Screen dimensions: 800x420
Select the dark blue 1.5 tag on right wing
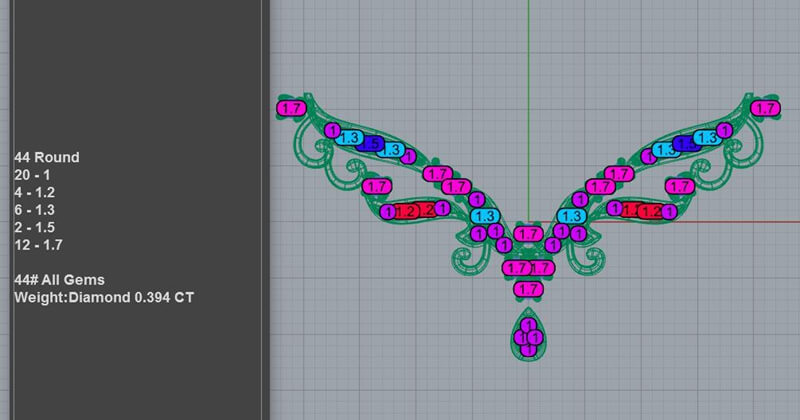tap(686, 144)
